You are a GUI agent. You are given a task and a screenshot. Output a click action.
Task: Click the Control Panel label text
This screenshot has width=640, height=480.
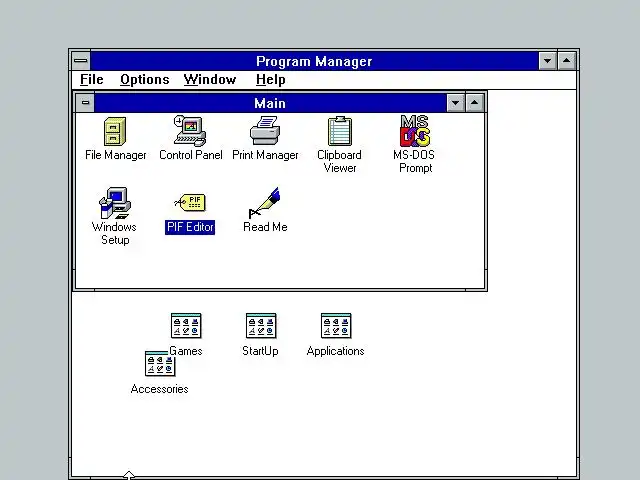191,155
